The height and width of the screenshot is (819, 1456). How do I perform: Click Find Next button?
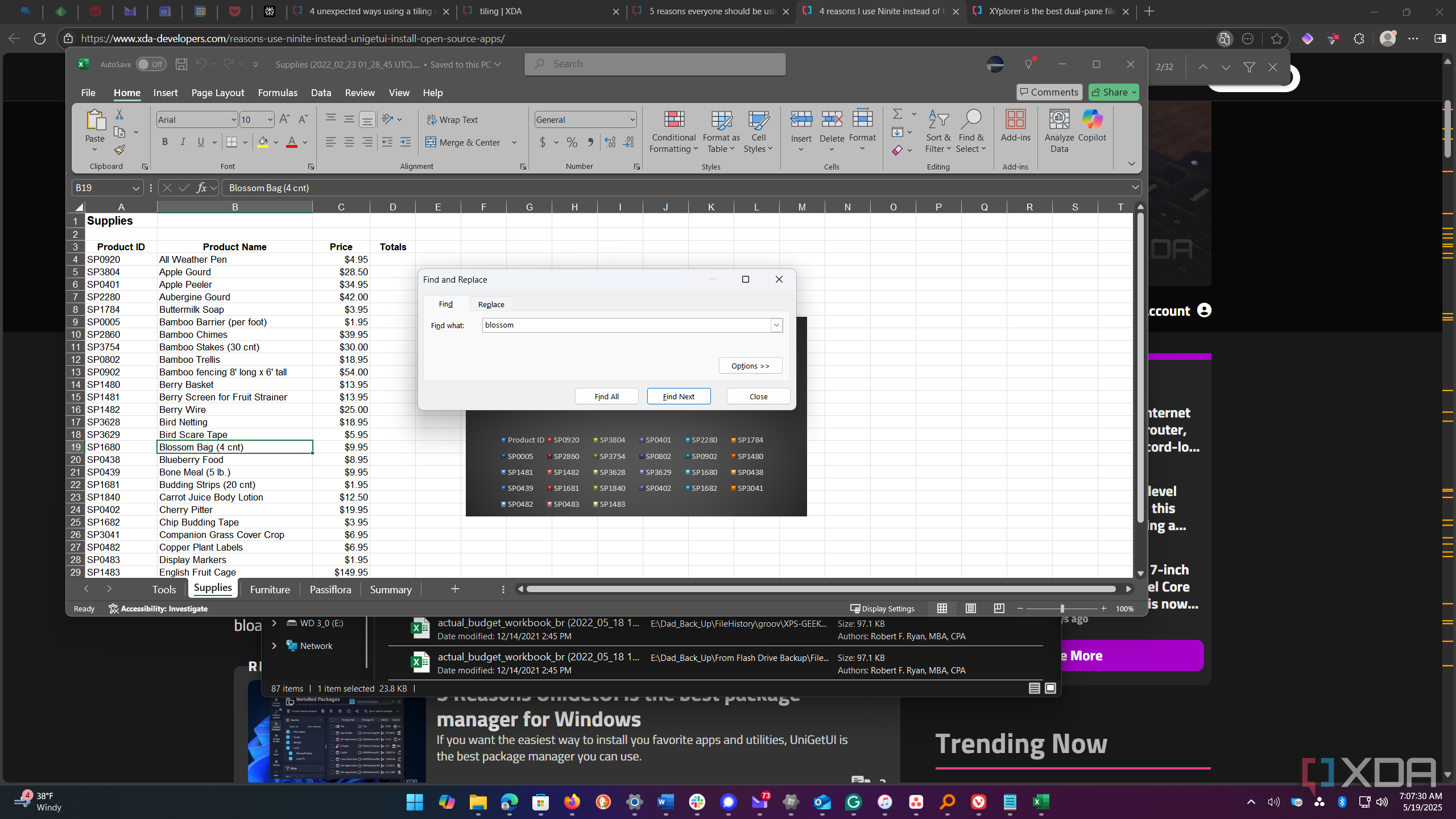click(x=679, y=396)
